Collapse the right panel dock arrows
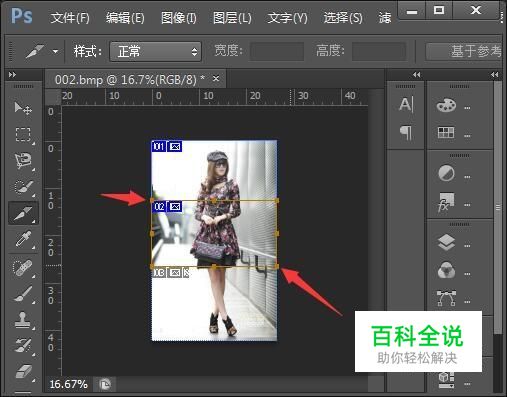507x397 pixels. coord(495,74)
